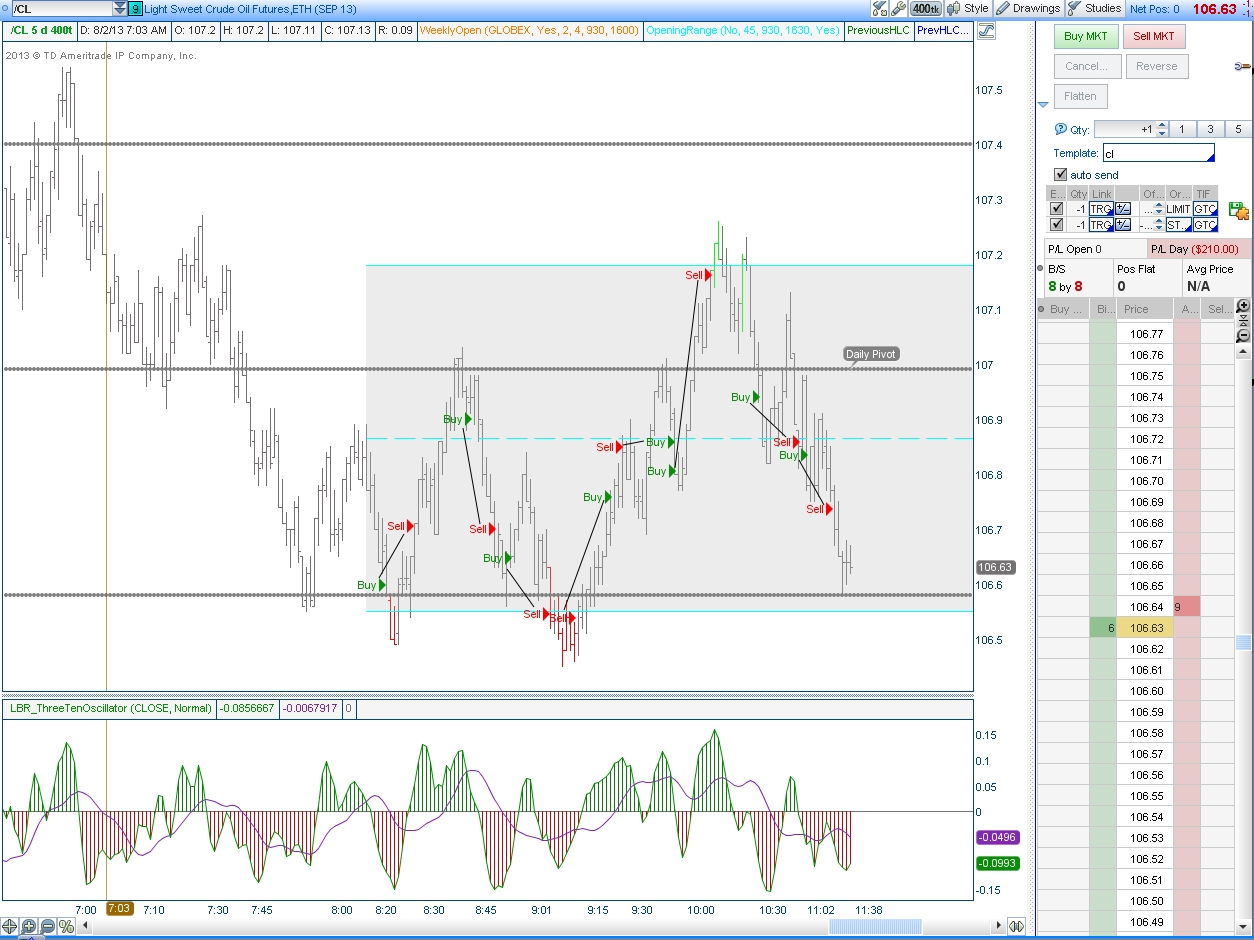Open second row ST.. order type dropdown
The width and height of the screenshot is (1254, 940).
[1178, 225]
